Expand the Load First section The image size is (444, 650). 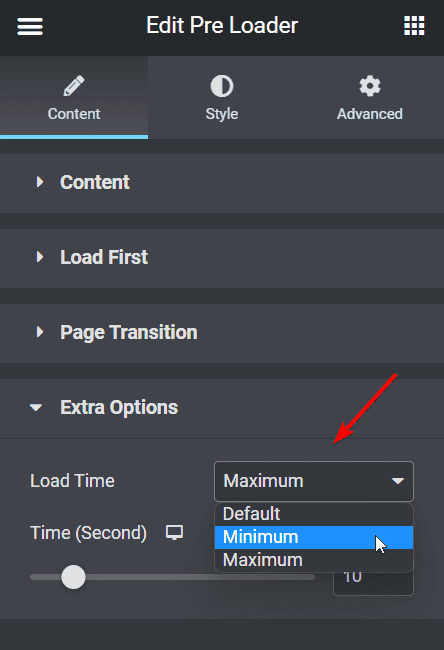tap(222, 257)
